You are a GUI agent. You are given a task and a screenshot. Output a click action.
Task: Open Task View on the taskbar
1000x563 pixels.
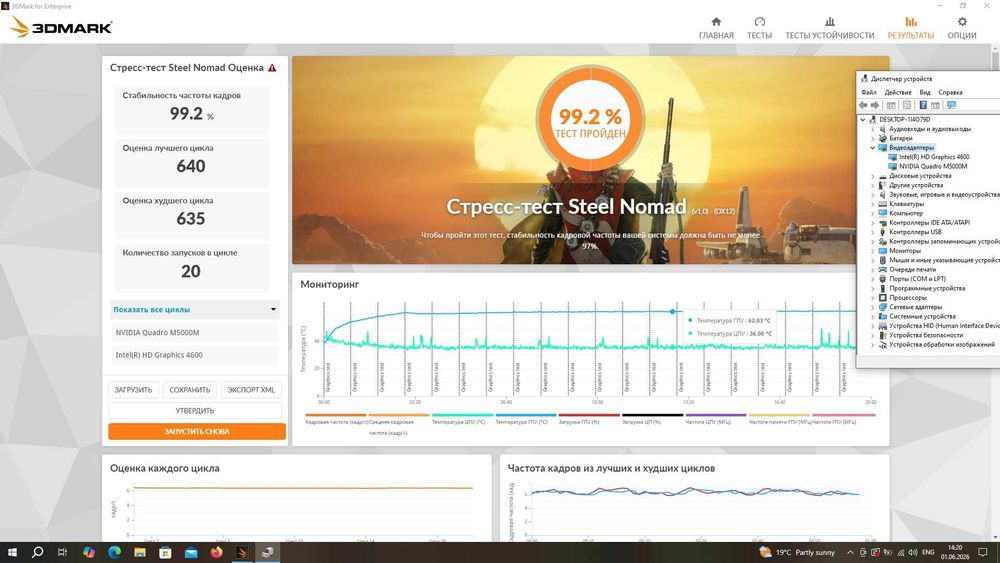(x=62, y=552)
